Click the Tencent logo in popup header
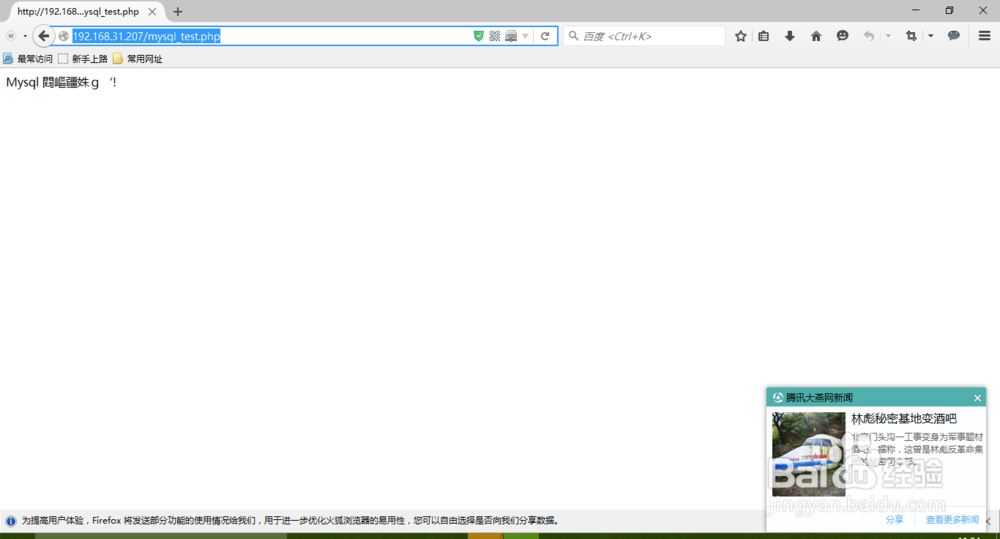Viewport: 1000px width, 539px height. pos(777,397)
